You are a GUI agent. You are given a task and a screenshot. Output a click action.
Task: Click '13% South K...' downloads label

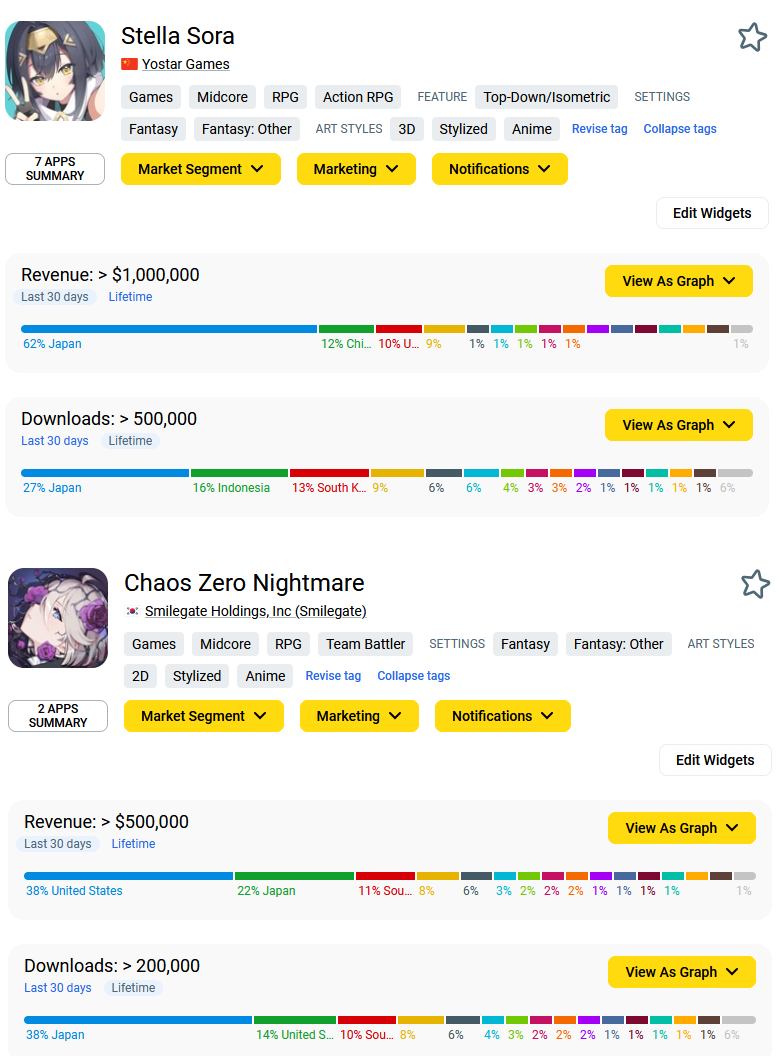329,488
